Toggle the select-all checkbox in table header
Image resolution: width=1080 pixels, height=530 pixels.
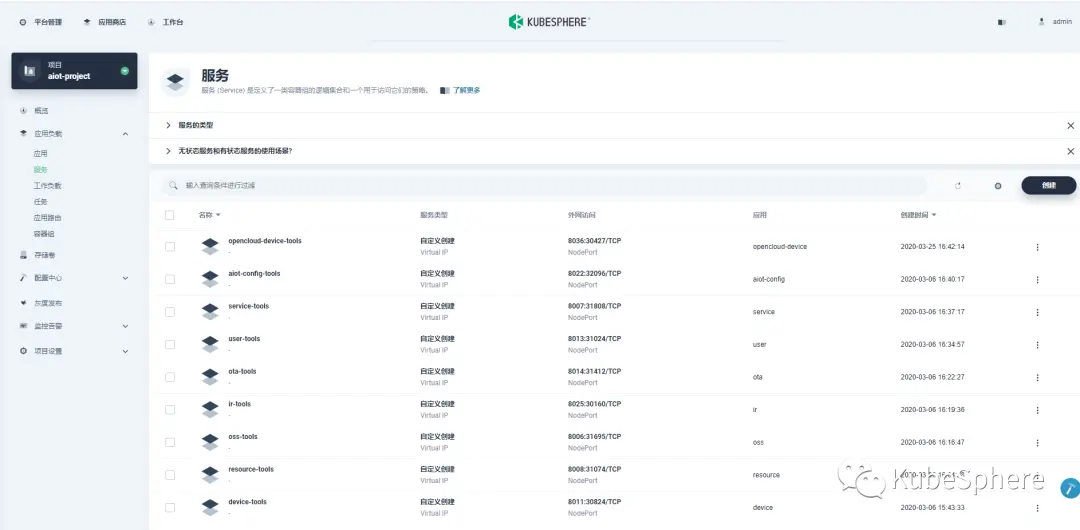tap(169, 215)
